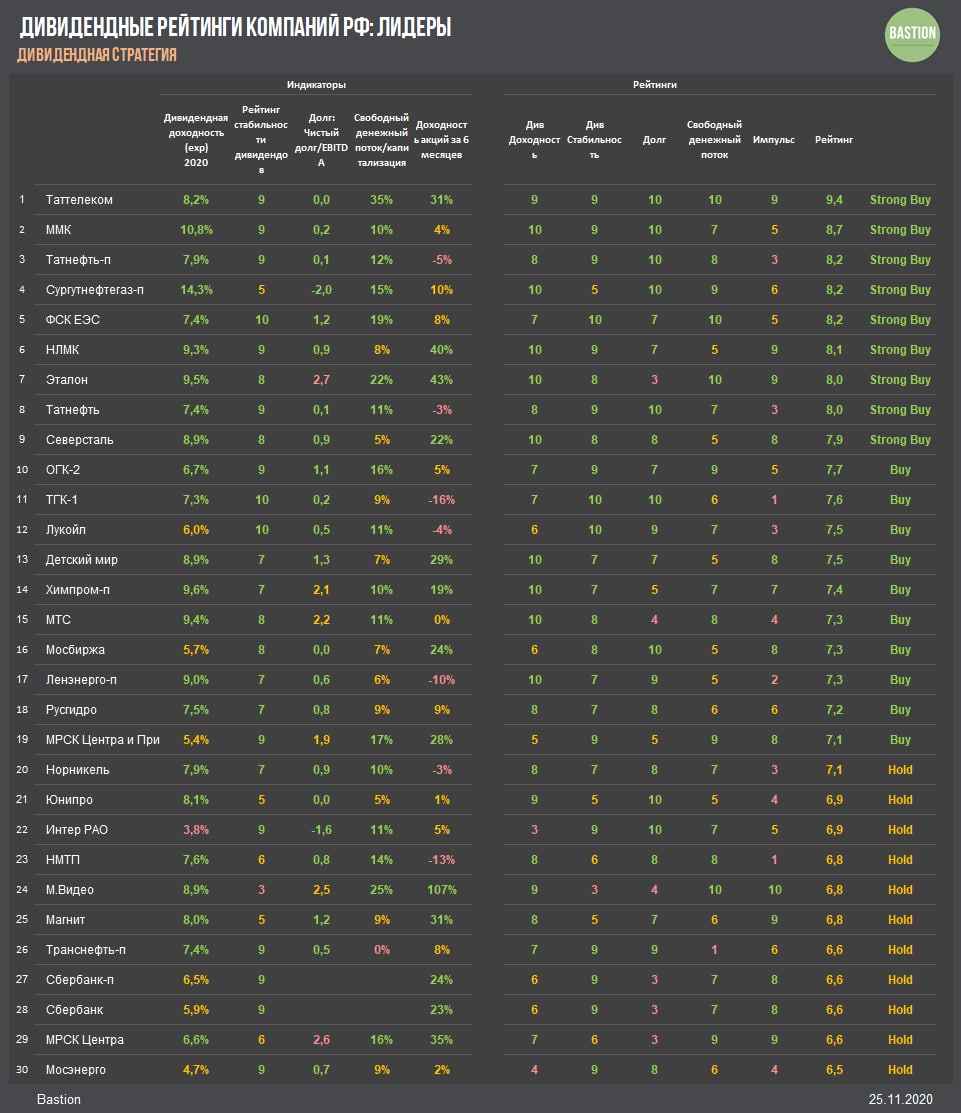Click the green BASTION logo
This screenshot has height=1113, width=961.
pyautogui.click(x=912, y=34)
